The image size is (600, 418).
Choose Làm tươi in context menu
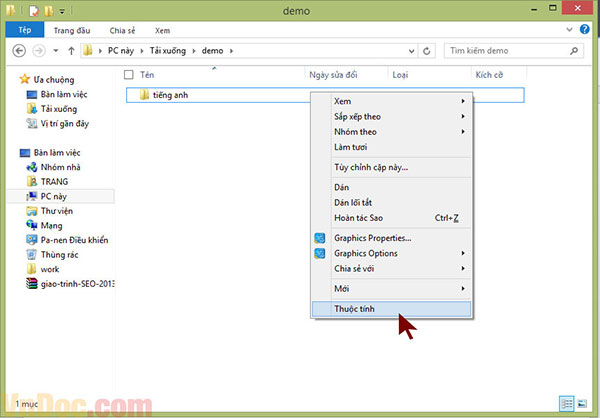(x=392, y=147)
